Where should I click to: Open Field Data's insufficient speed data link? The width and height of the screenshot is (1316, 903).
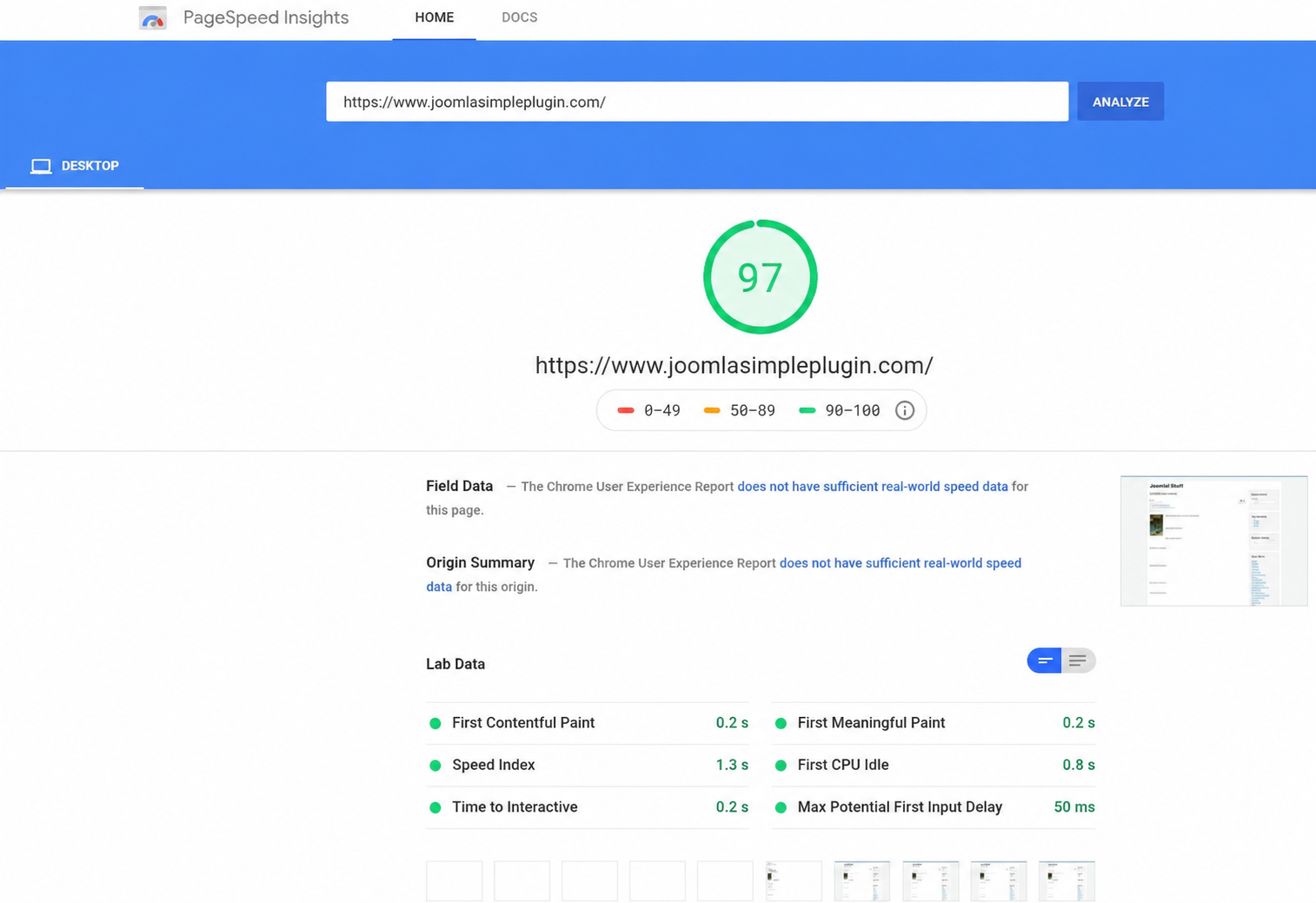[873, 487]
